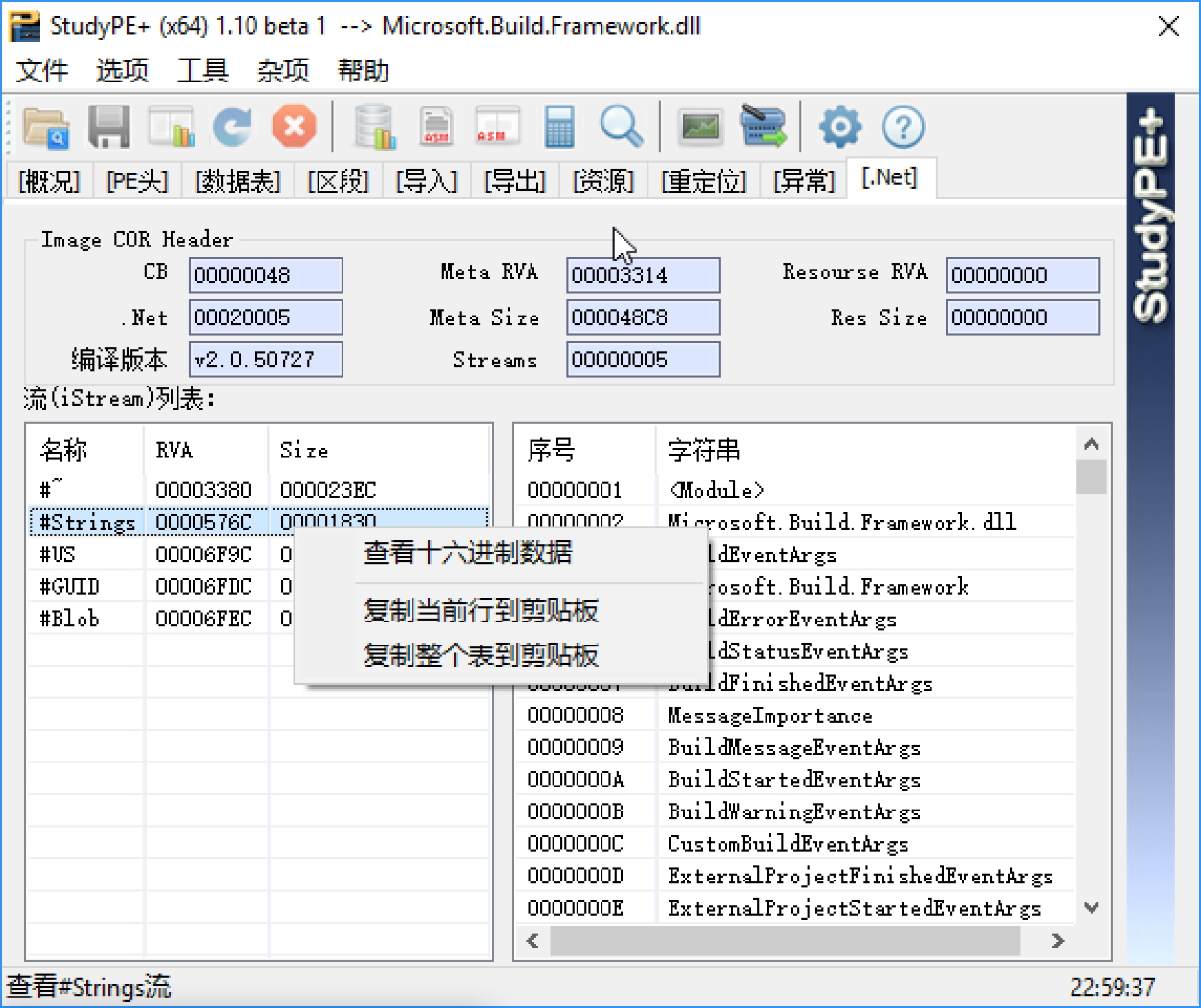Screen dimensions: 1201x1008
Task: Click the RVA column header
Action: click(206, 450)
